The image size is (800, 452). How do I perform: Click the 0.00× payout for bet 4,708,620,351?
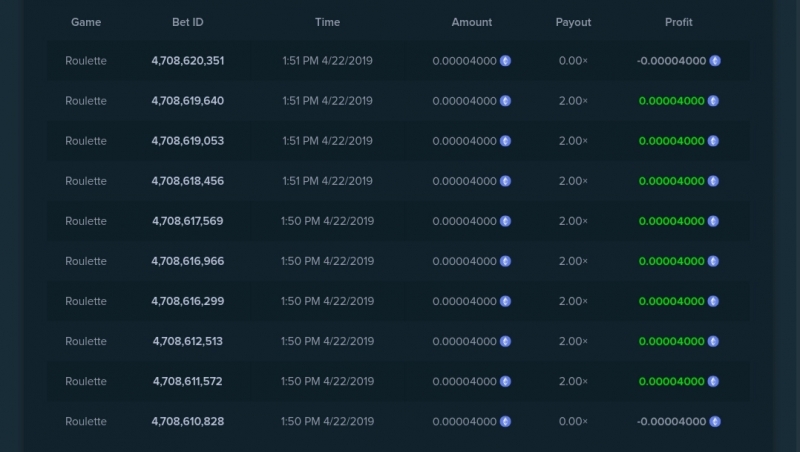pos(573,61)
